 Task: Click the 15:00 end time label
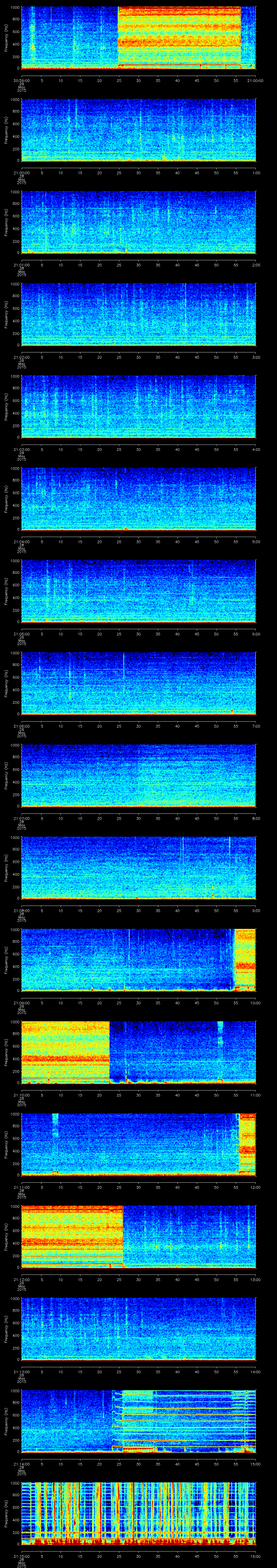[x=256, y=1464]
